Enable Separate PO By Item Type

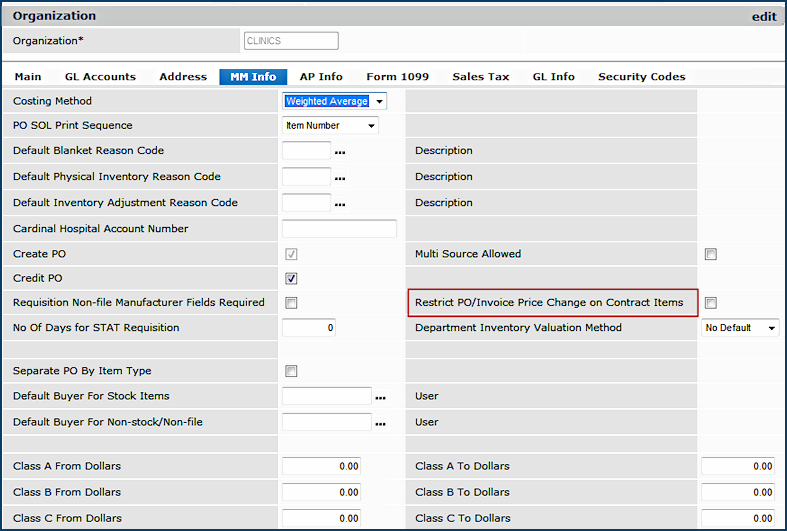coord(291,371)
